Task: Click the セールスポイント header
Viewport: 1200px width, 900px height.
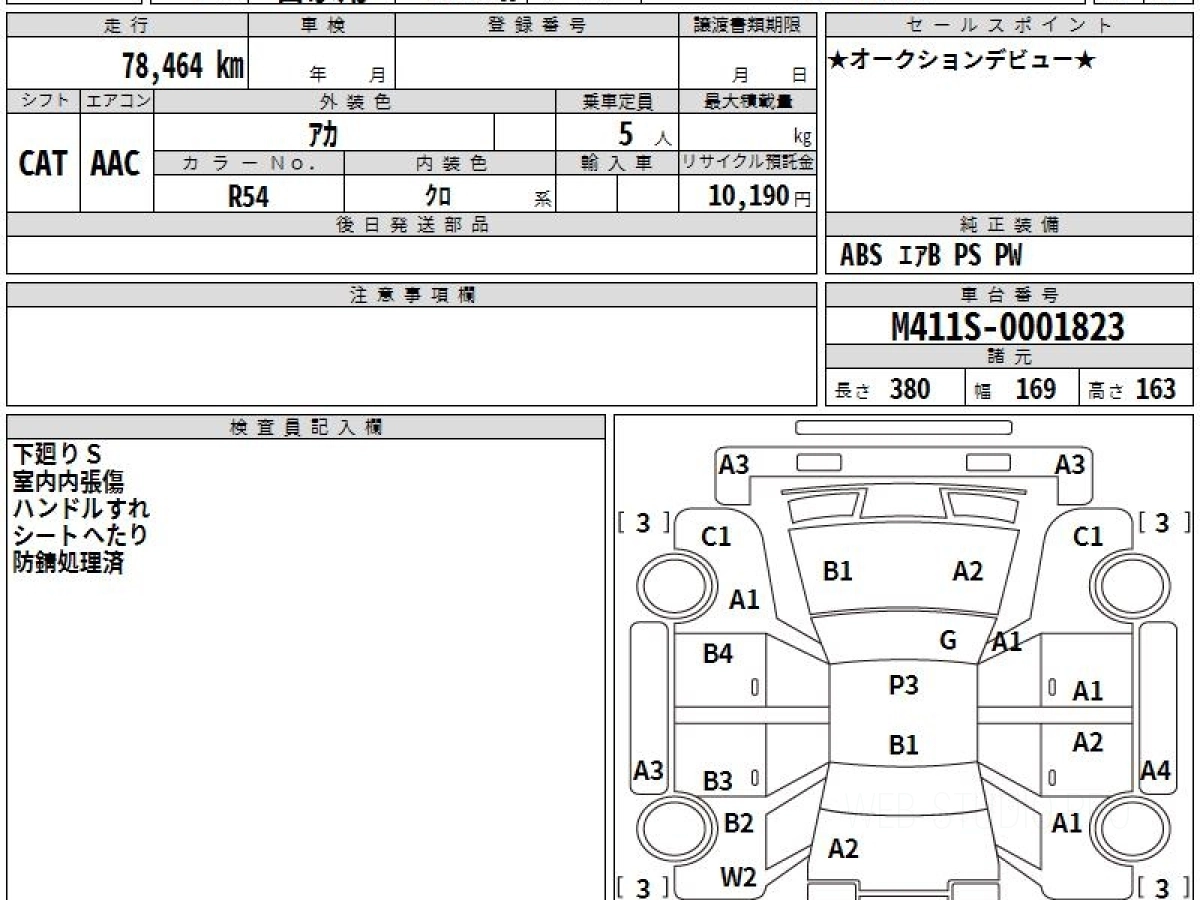Action: click(1009, 26)
